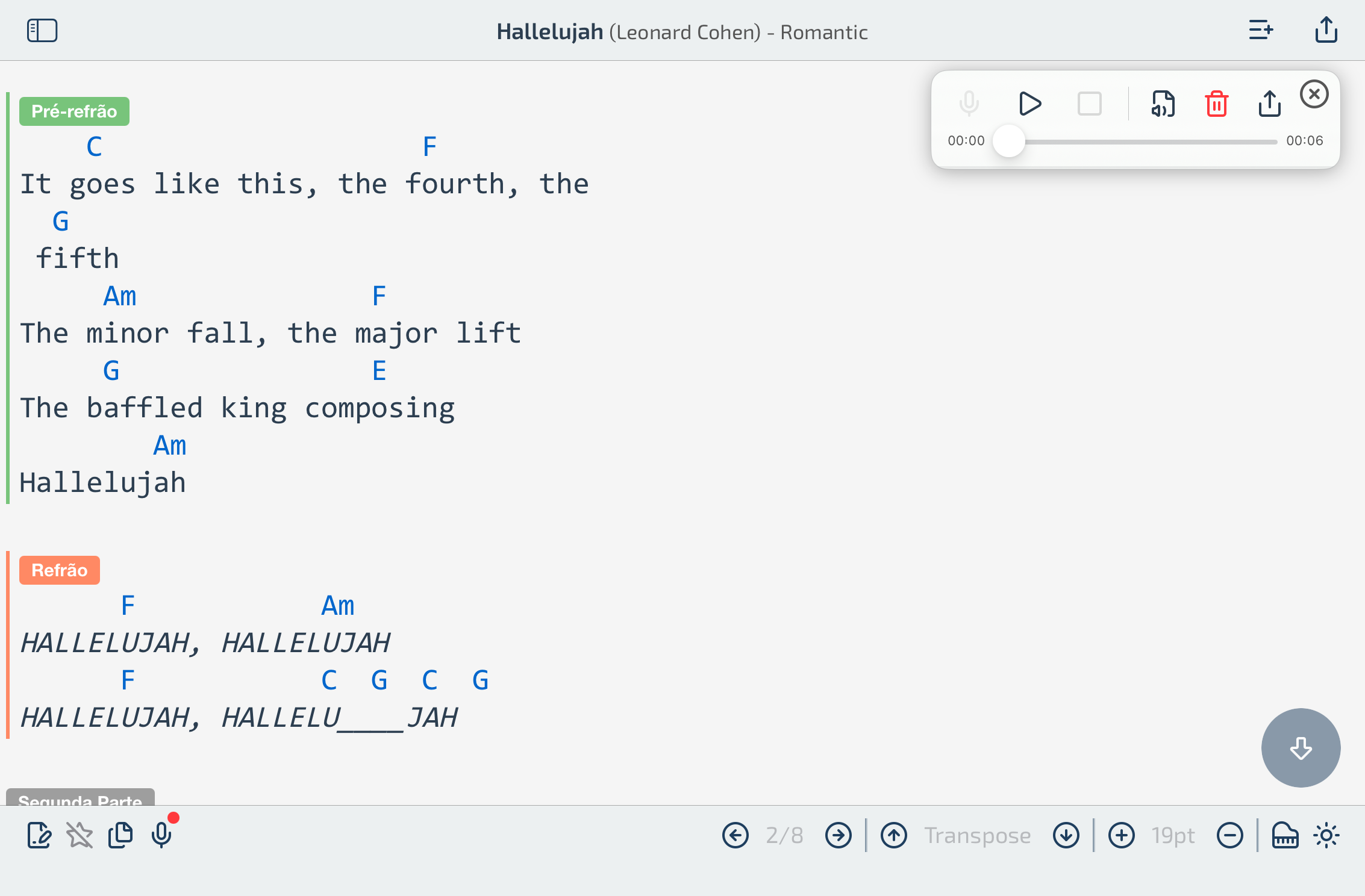Export the recording using player share icon

(x=1269, y=104)
